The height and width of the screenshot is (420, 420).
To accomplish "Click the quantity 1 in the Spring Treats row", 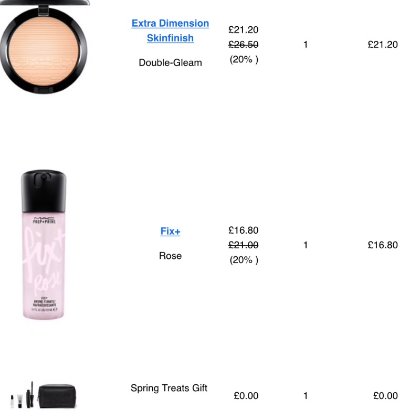I will tap(306, 396).
